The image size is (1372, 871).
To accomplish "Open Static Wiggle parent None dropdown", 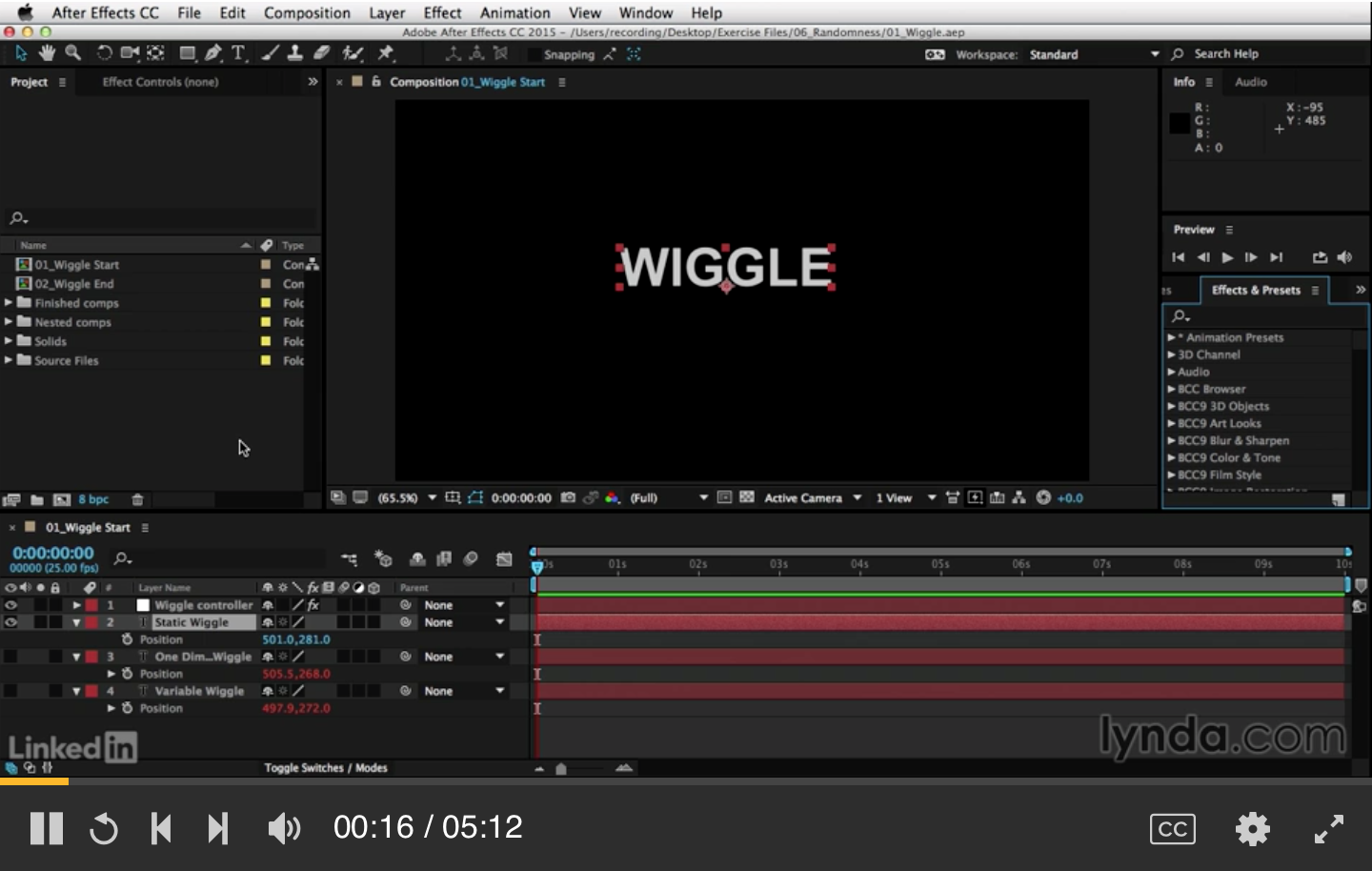I will [x=465, y=622].
